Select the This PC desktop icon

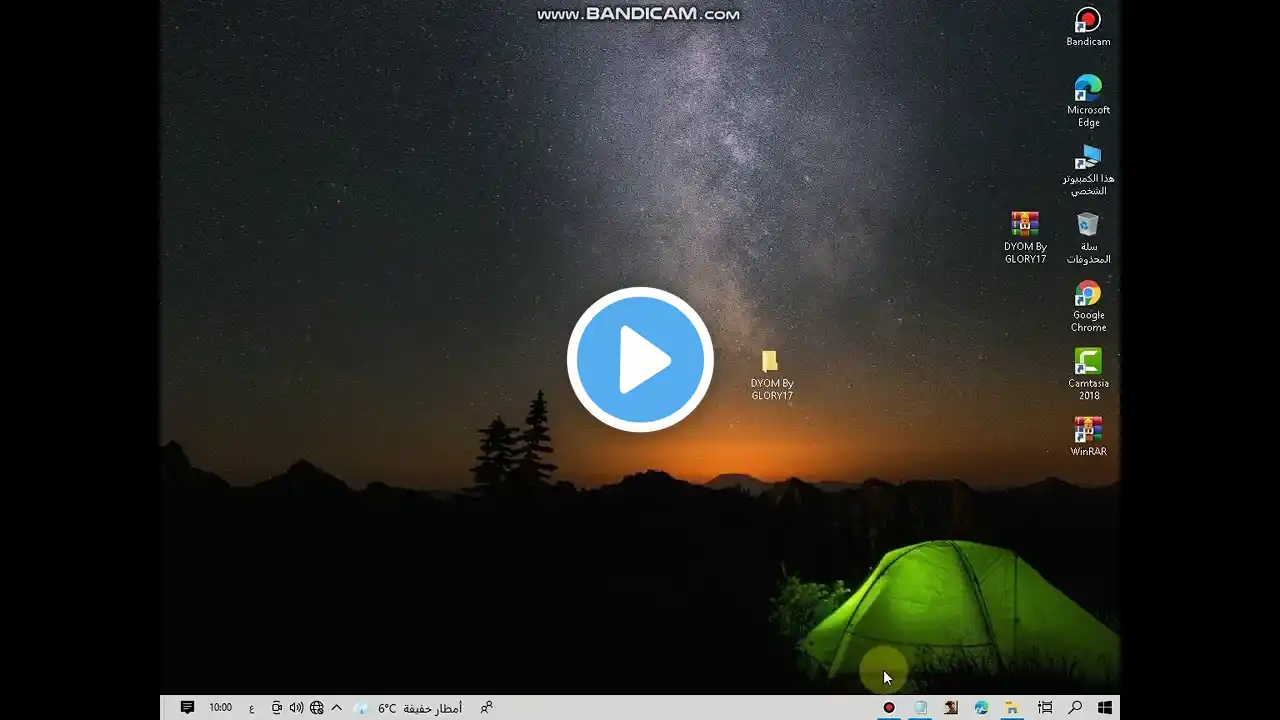point(1088,170)
